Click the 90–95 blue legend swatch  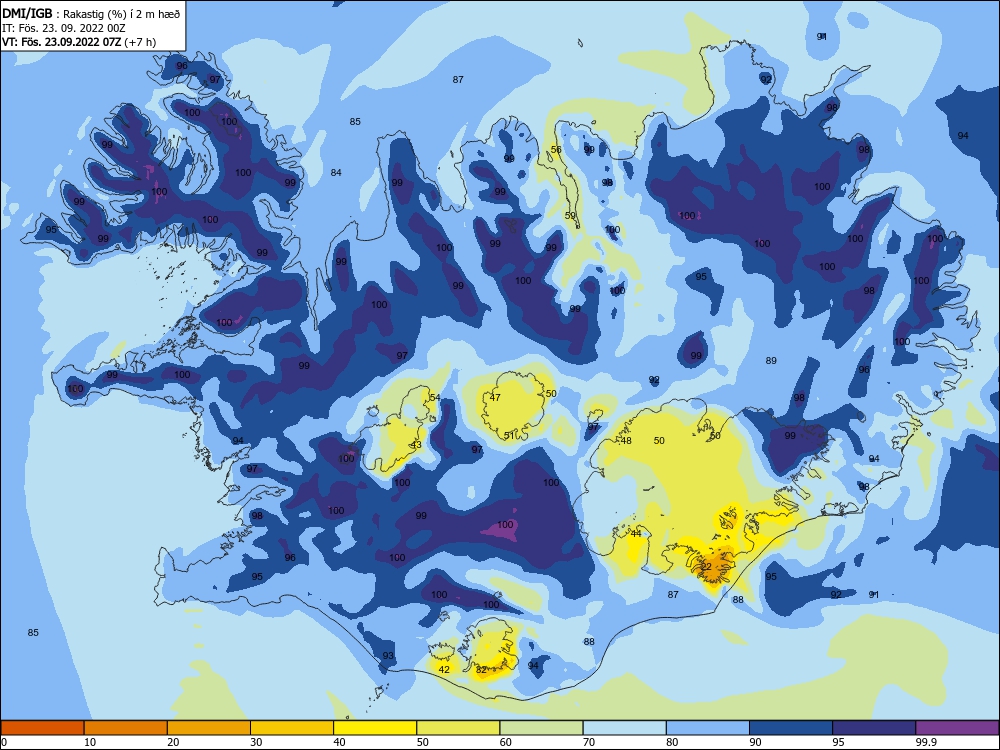click(x=791, y=728)
